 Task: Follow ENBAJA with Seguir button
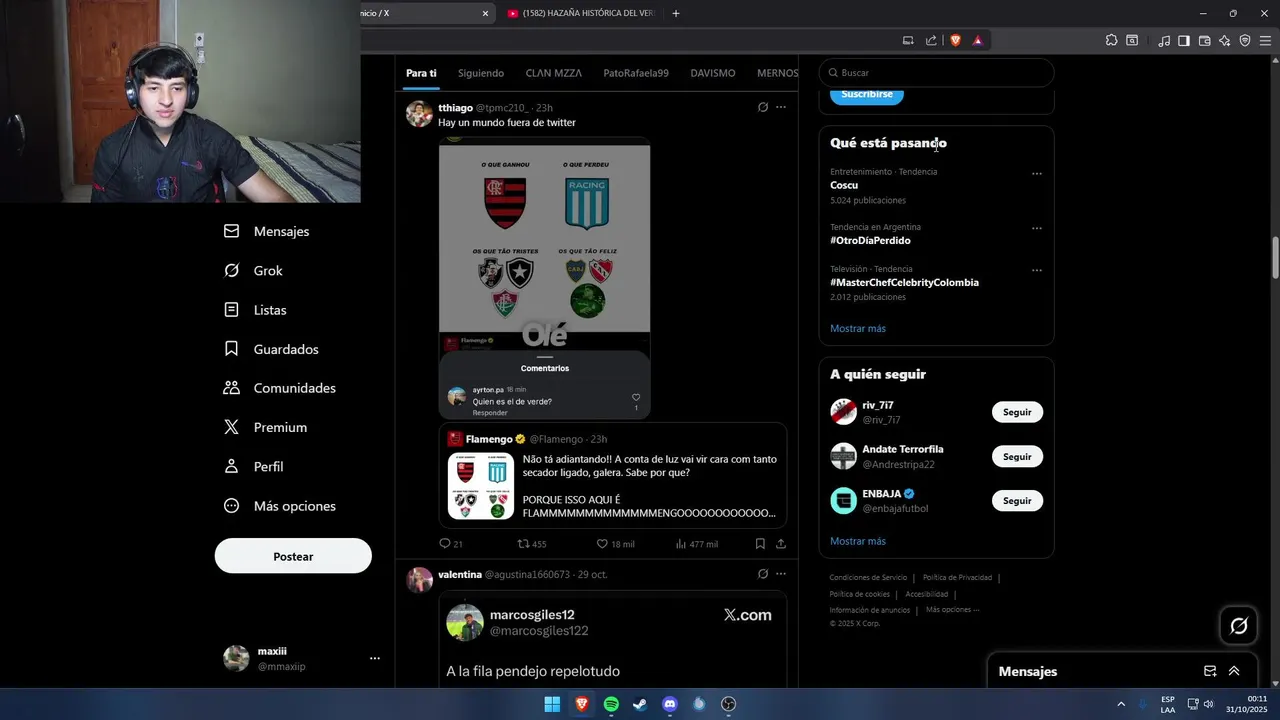coord(1017,500)
